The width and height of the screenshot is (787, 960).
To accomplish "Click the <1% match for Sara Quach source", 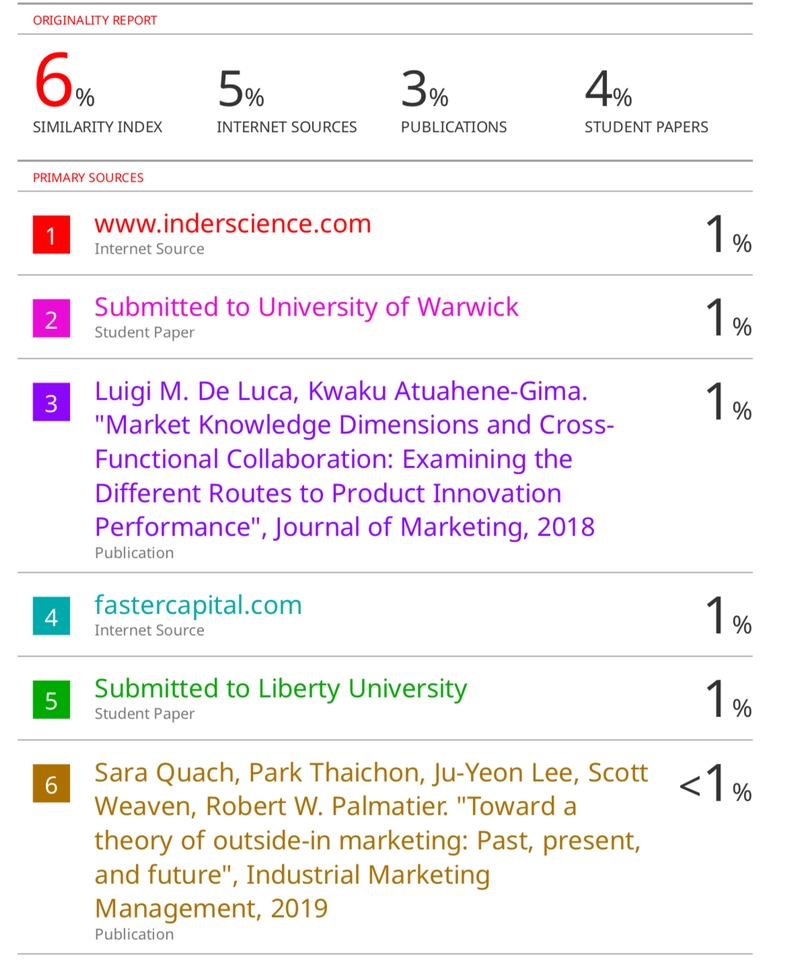I will 715,786.
